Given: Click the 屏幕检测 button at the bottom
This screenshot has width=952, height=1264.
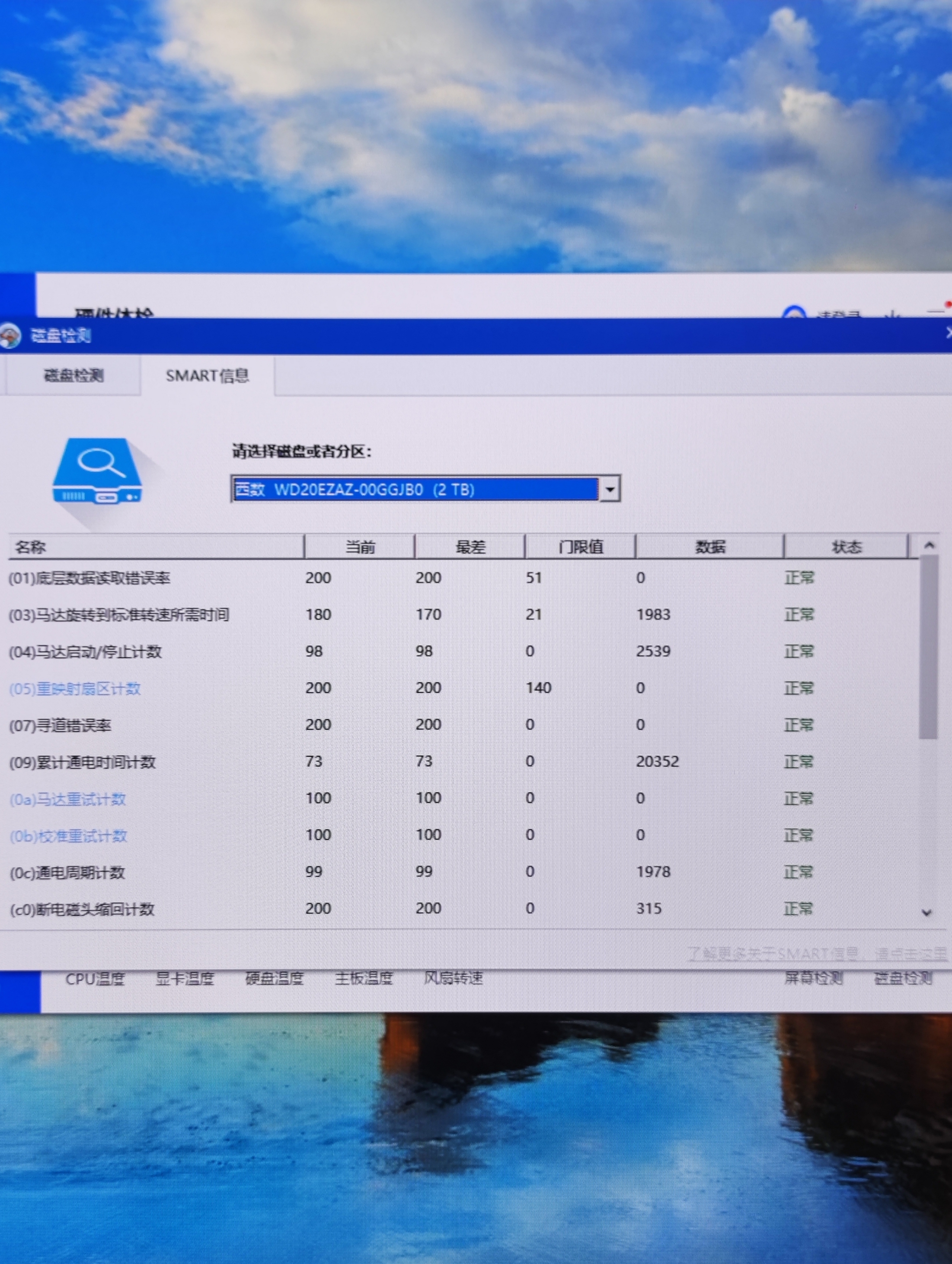Looking at the screenshot, I should [x=813, y=978].
